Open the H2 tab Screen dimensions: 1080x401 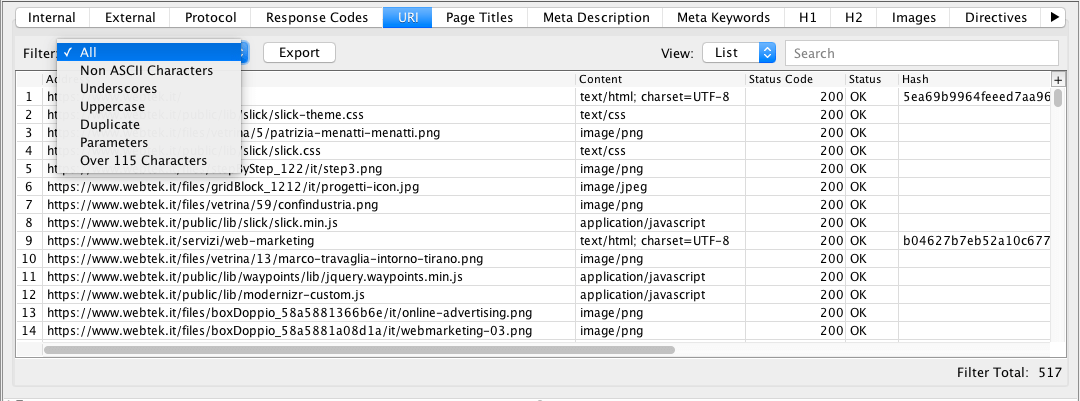pyautogui.click(x=853, y=18)
